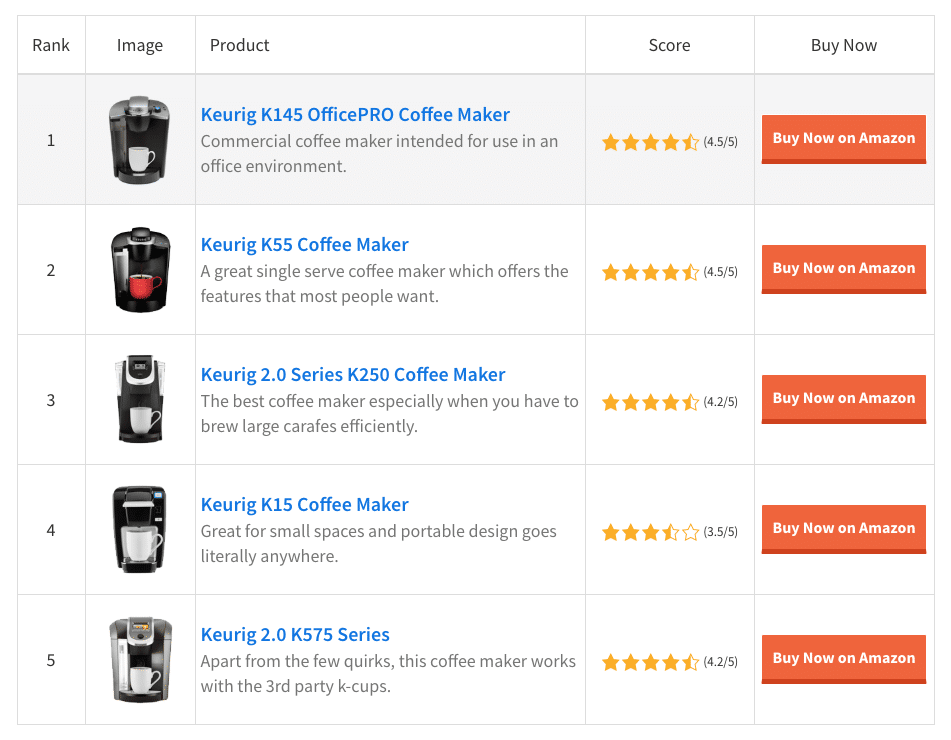Click Buy Now button for Keurig K55
The width and height of the screenshot is (951, 740).
point(843,268)
